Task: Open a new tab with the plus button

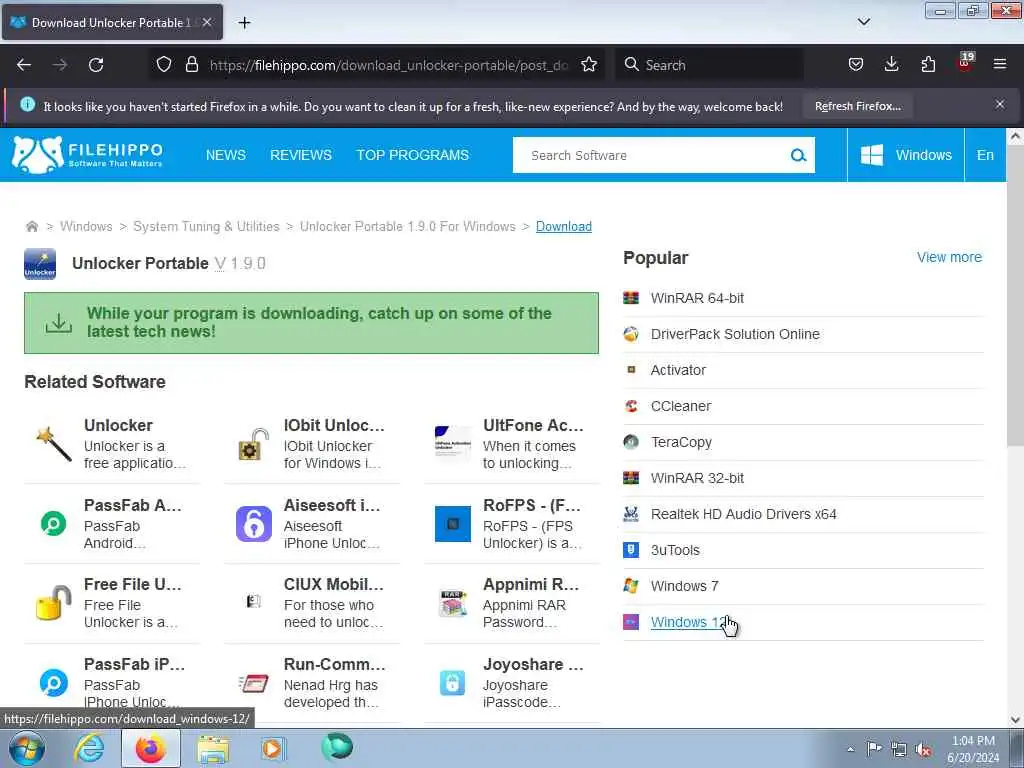Action: coord(244,23)
